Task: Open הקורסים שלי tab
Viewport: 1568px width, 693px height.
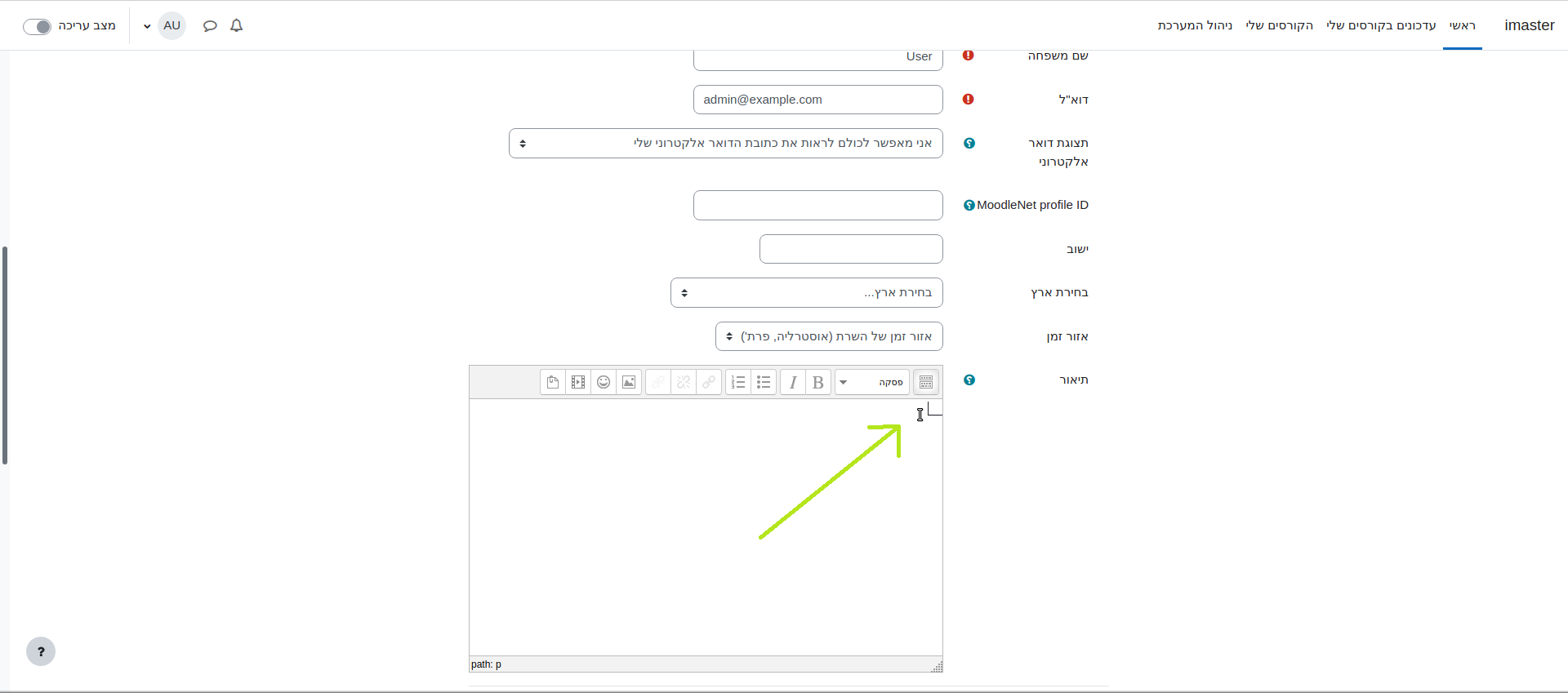Action: [1280, 25]
